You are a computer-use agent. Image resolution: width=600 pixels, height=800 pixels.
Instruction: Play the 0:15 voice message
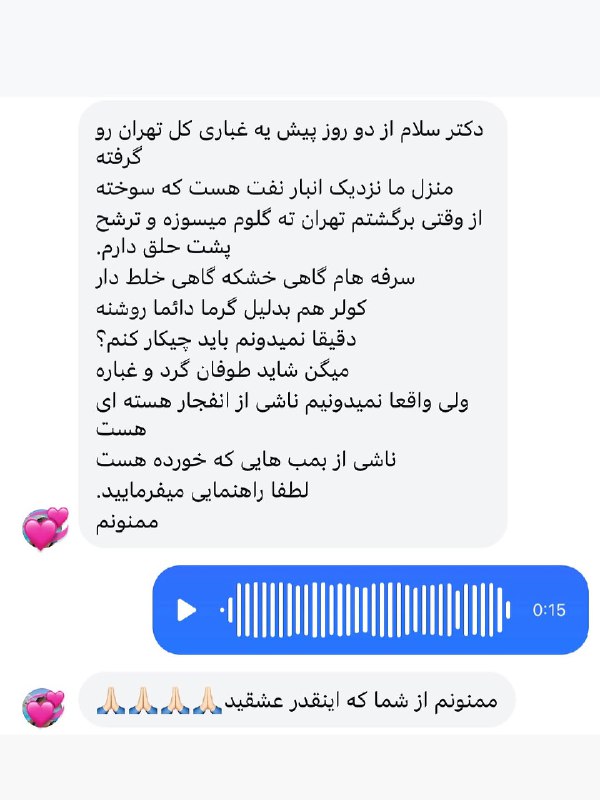186,610
